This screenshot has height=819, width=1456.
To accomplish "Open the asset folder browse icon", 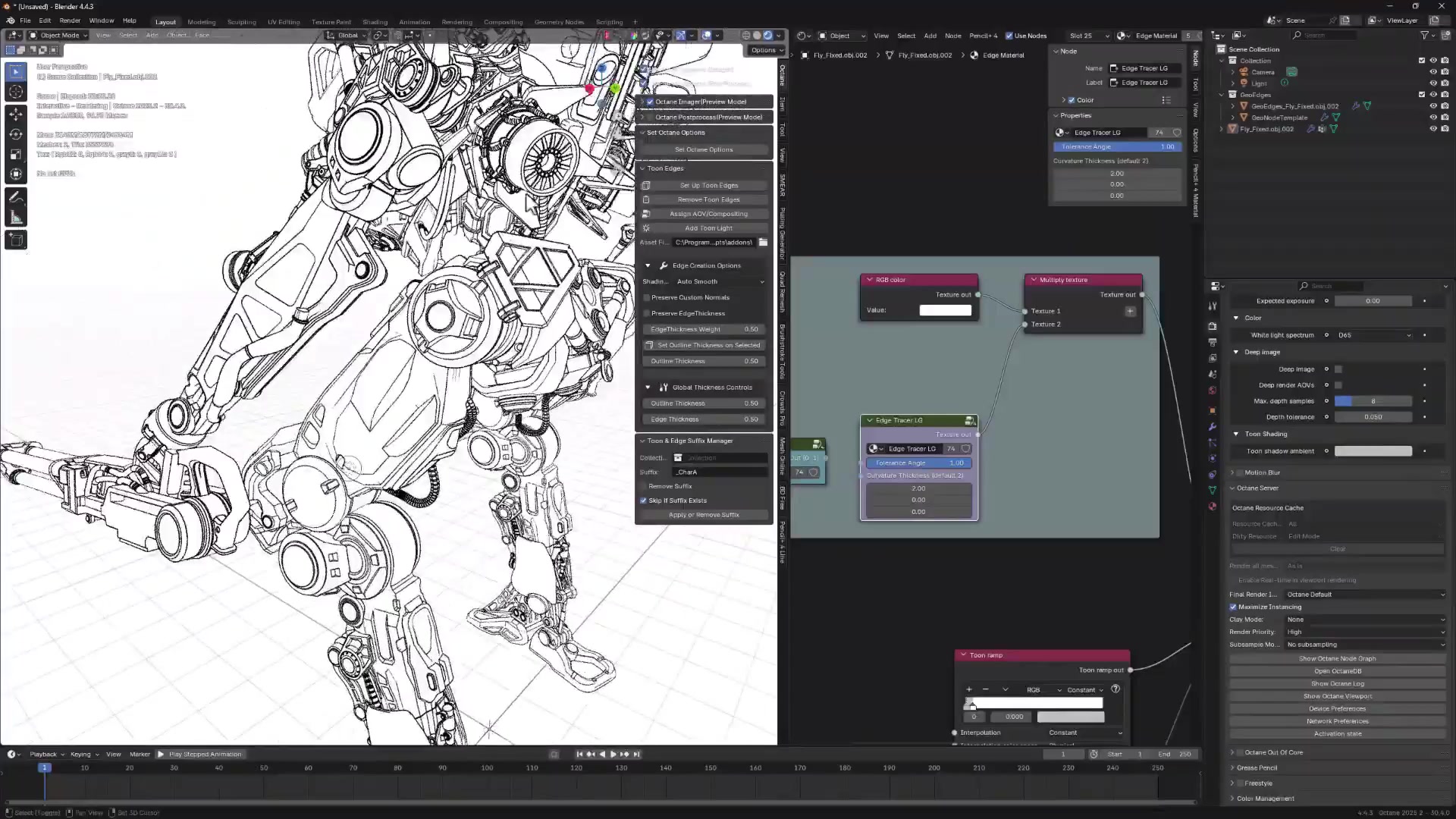I will click(763, 243).
